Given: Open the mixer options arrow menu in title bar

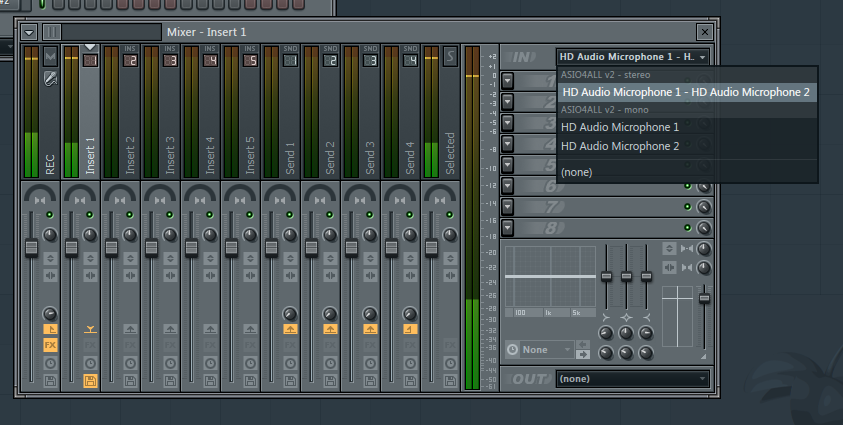Looking at the screenshot, I should pyautogui.click(x=29, y=32).
